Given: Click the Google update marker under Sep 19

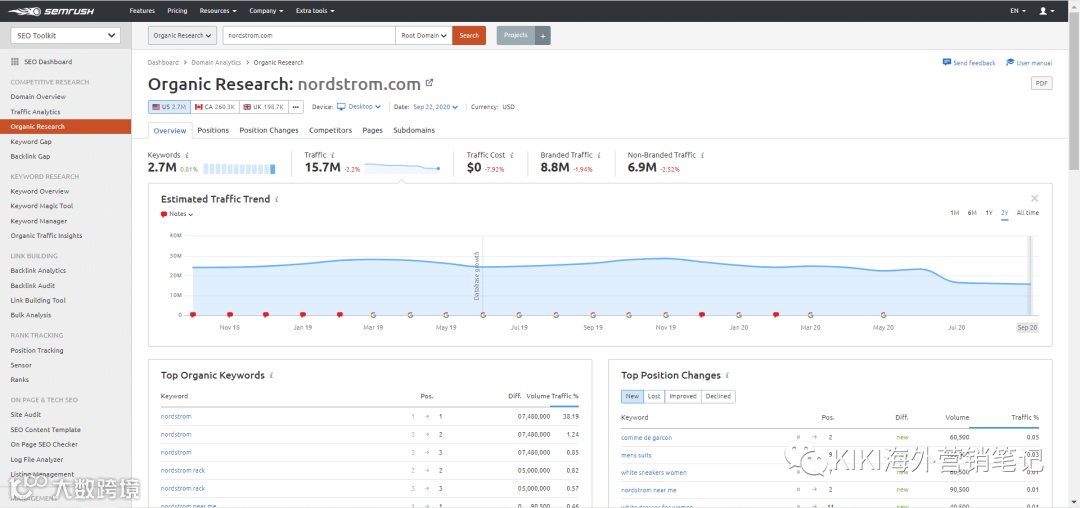Looking at the screenshot, I should click(592, 315).
